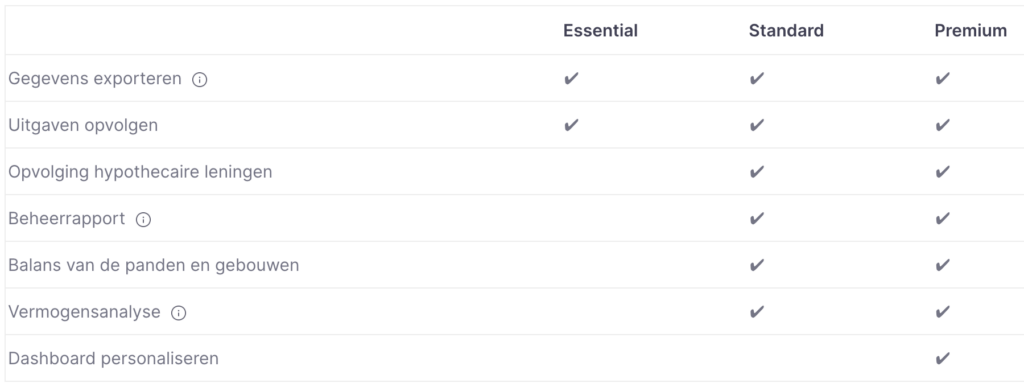Viewport: 1024px width, 387px height.
Task: Open info icon next to Vermogensanalyse
Action: point(178,313)
